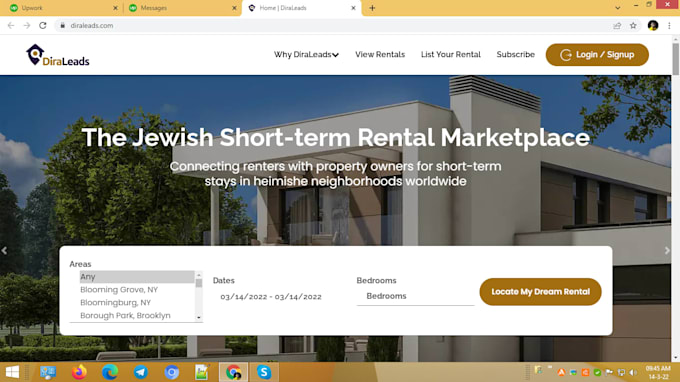This screenshot has height=382, width=680.
Task: Reload the page with refresh icon
Action: (x=42, y=26)
